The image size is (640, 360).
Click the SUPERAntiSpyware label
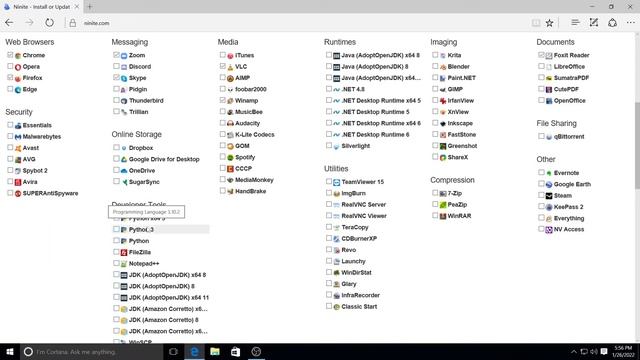point(50,193)
